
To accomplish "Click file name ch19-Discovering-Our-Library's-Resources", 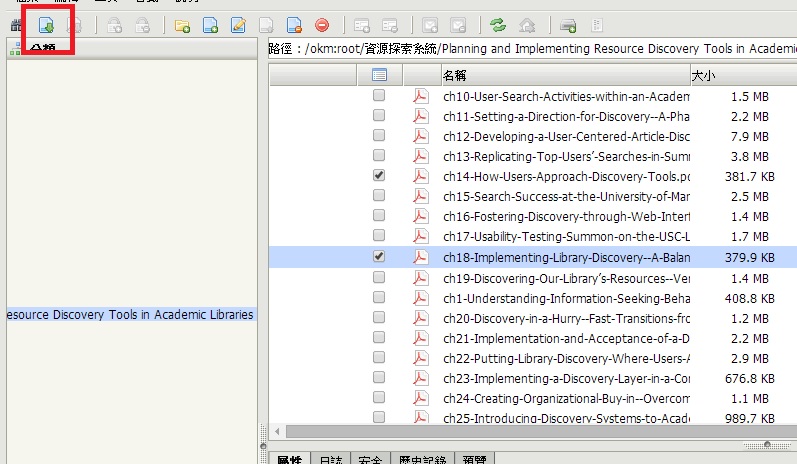I will 566,279.
